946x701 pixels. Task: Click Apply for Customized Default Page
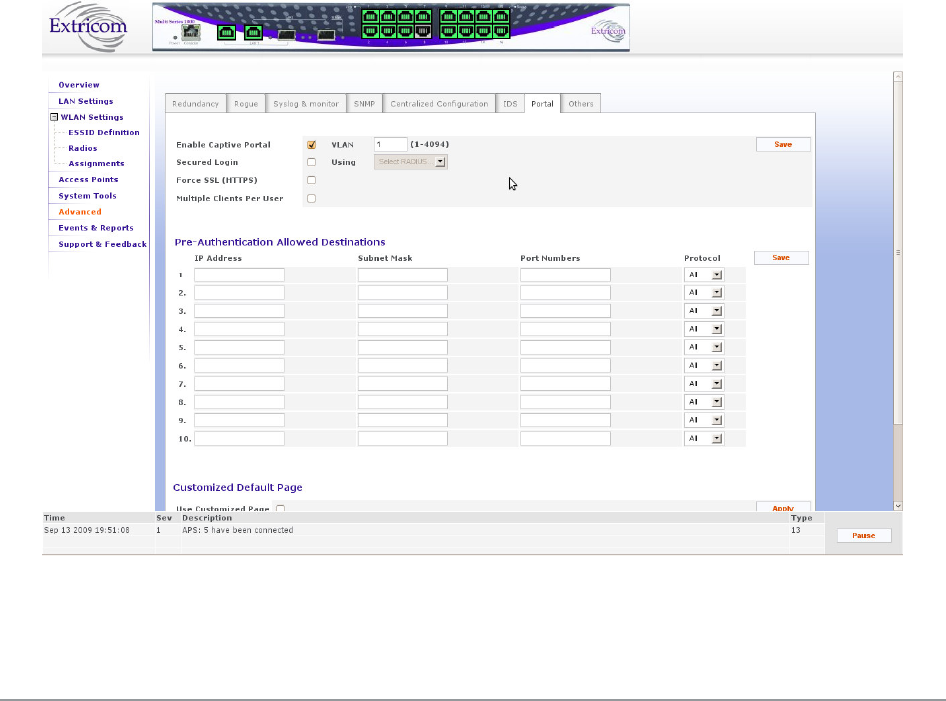click(783, 507)
